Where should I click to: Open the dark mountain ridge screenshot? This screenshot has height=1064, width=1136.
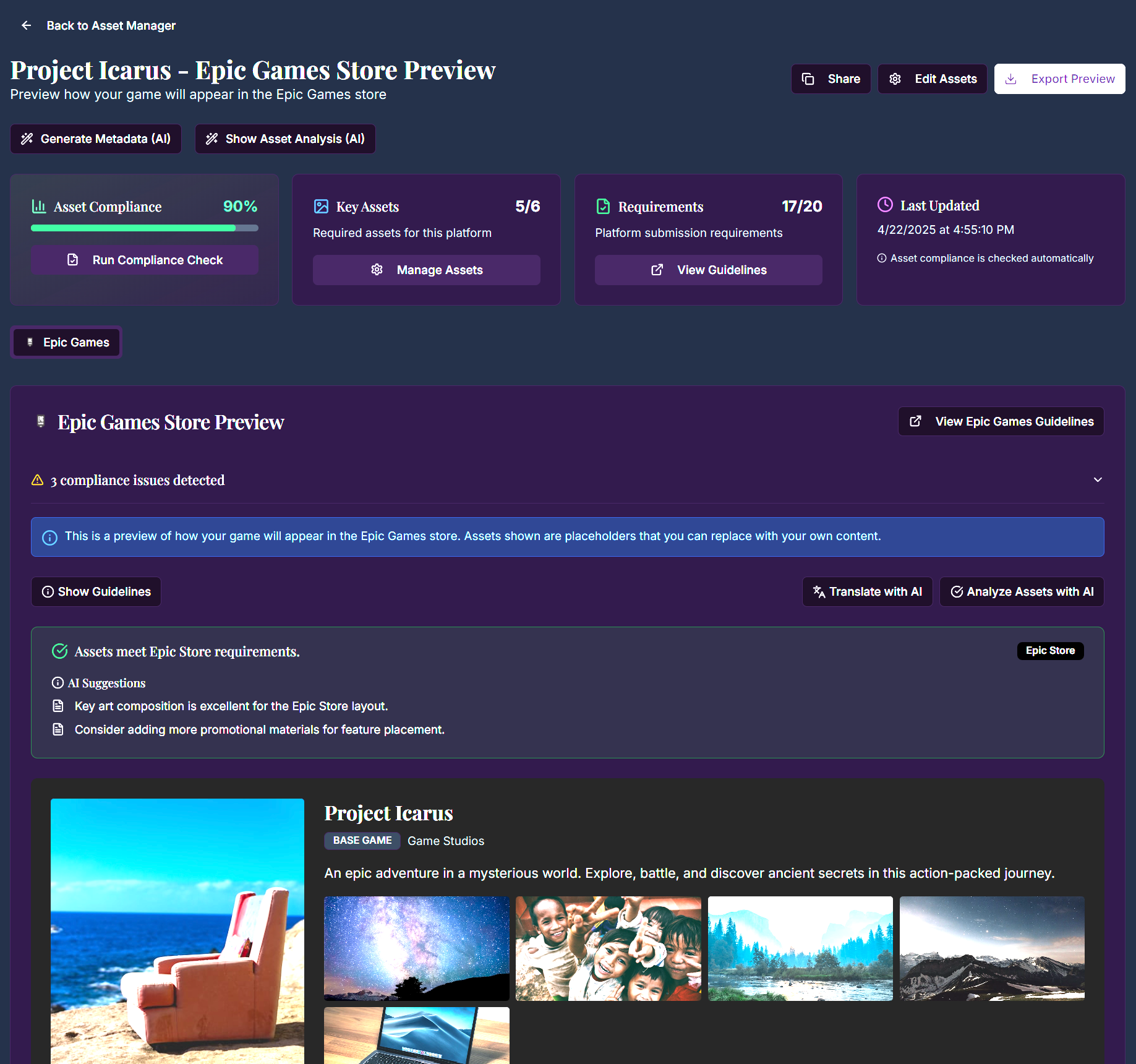[x=992, y=948]
